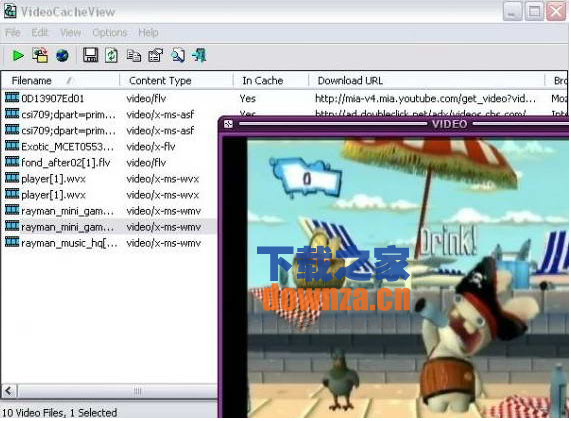Select the fond_after02[1].flv filename
Image resolution: width=571 pixels, height=421 pixels.
(x=66, y=163)
